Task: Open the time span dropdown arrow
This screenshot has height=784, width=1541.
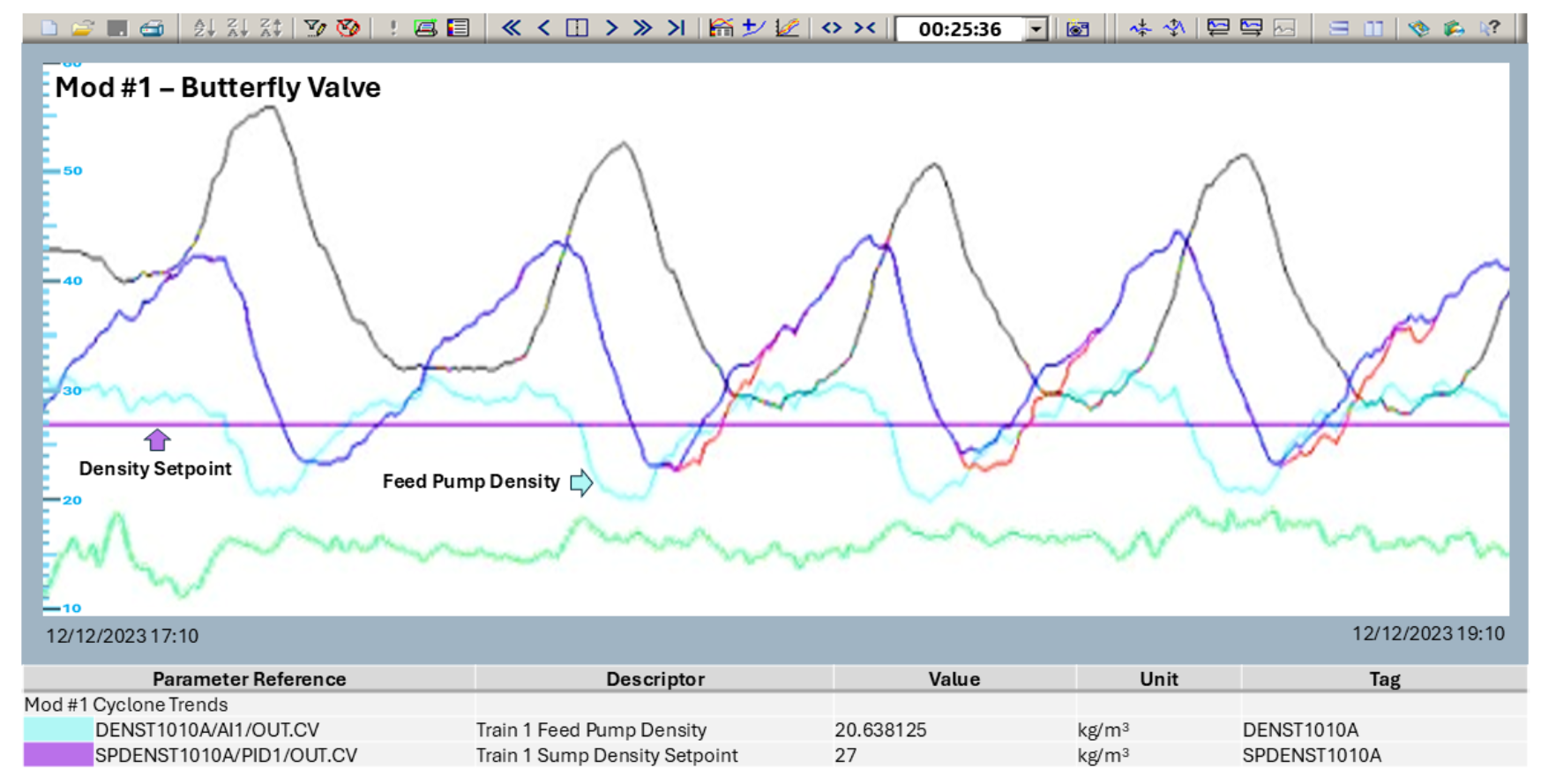Action: point(1037,29)
